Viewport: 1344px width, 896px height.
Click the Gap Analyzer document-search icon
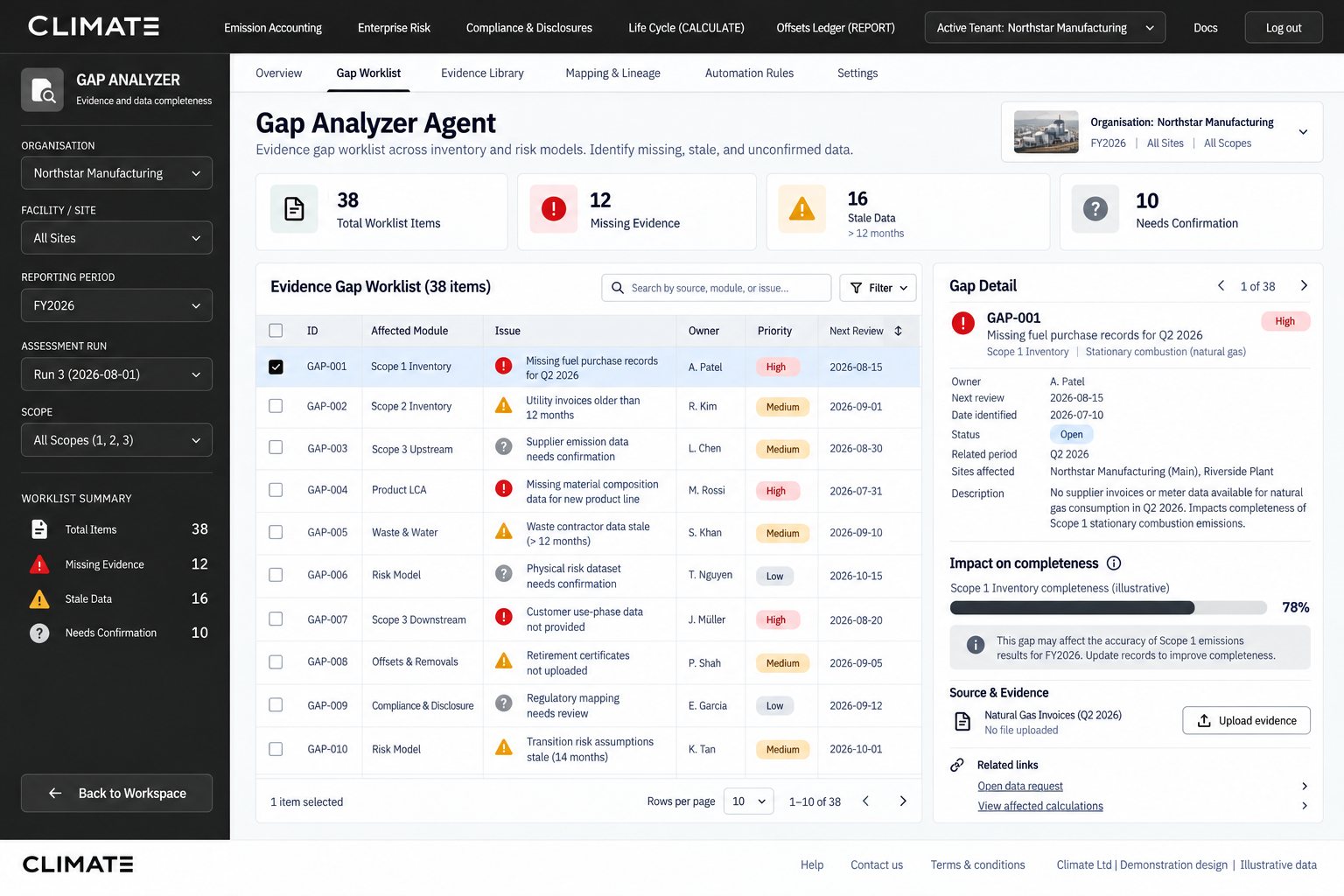pos(42,90)
